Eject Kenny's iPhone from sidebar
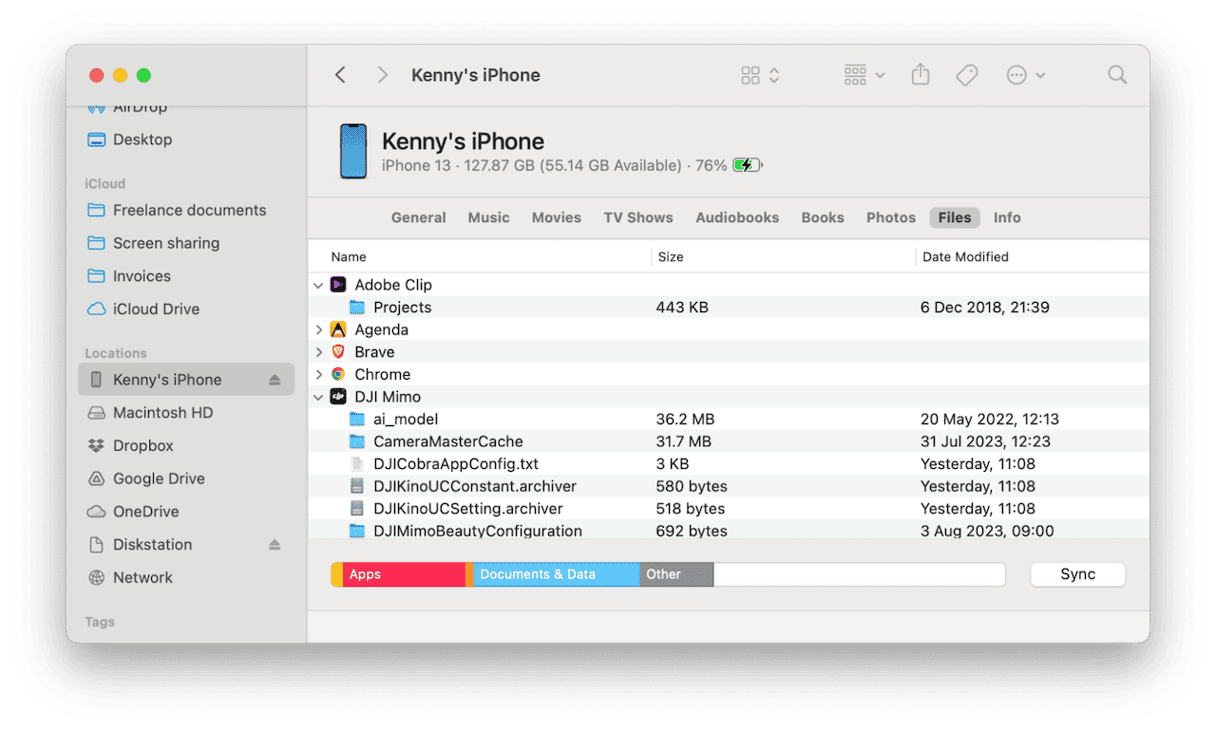1216x730 pixels. (275, 380)
